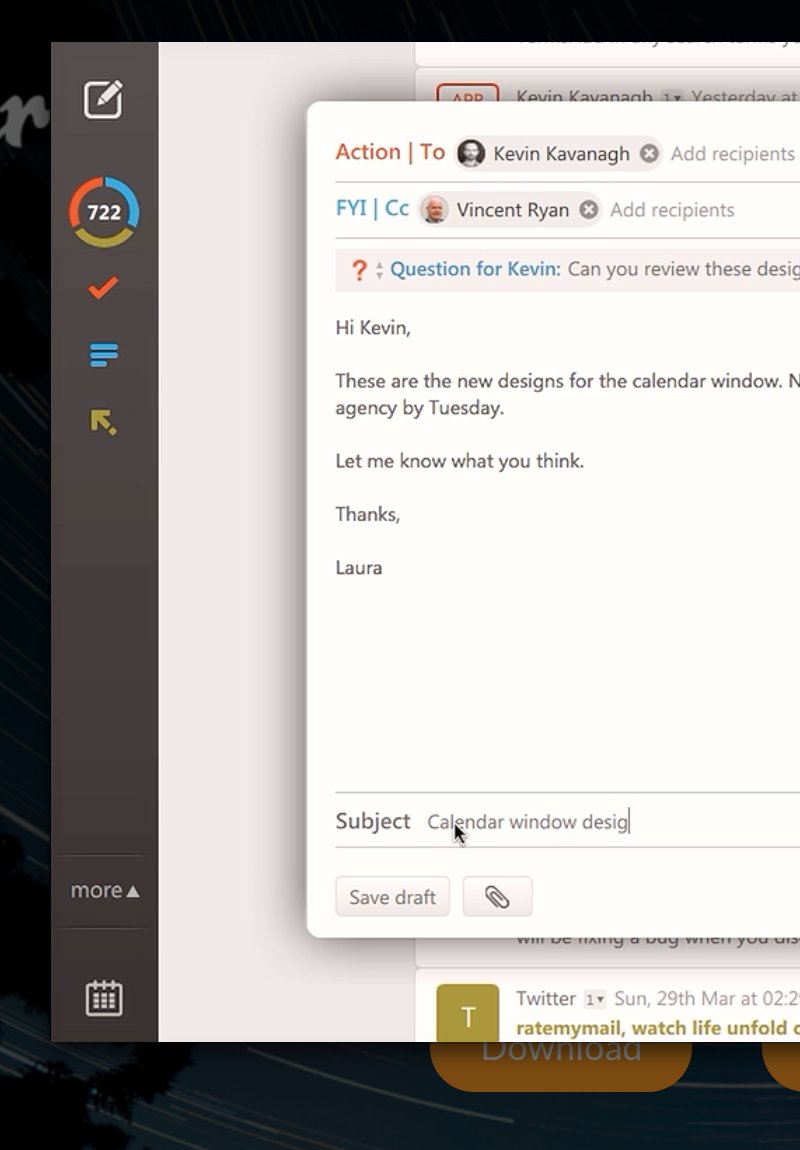Click Vincent Ryan's avatar photo
Viewport: 800px width, 1150px height.
[434, 210]
